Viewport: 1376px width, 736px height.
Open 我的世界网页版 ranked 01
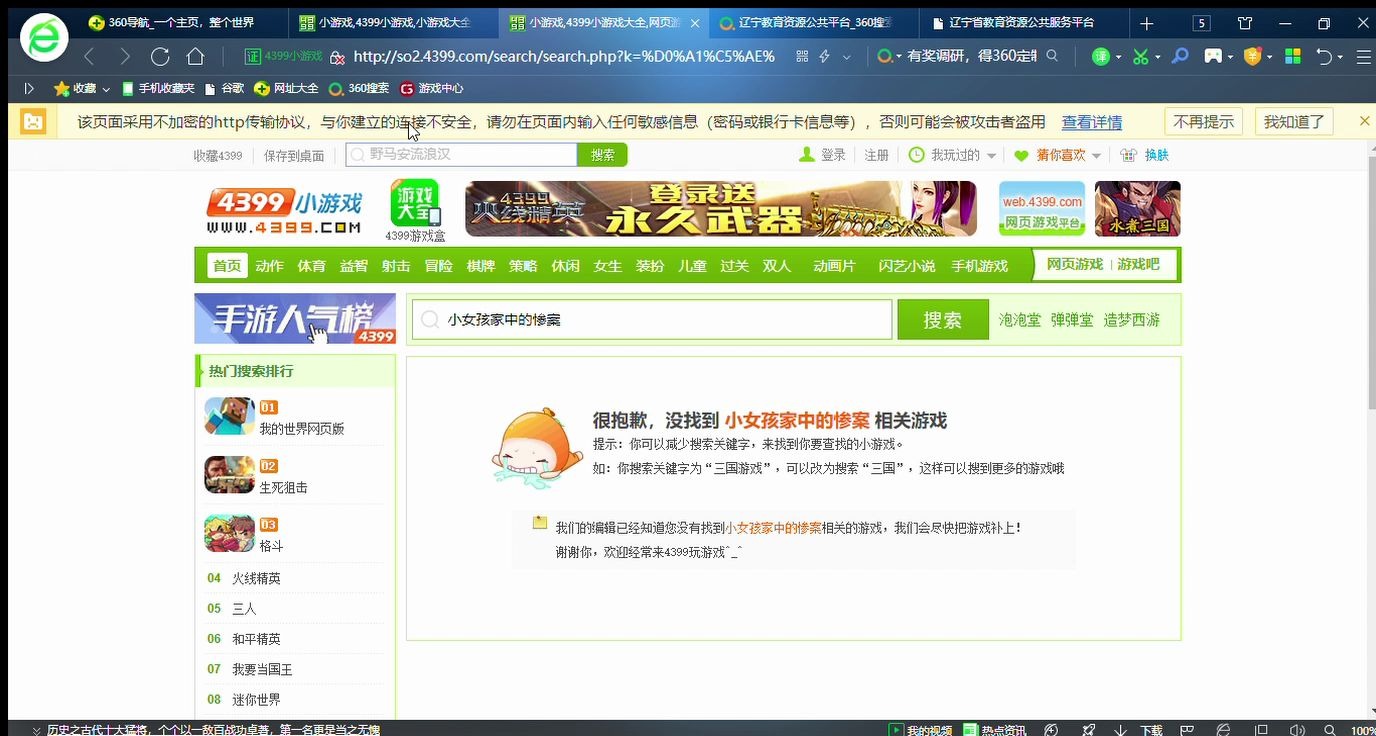(302, 428)
